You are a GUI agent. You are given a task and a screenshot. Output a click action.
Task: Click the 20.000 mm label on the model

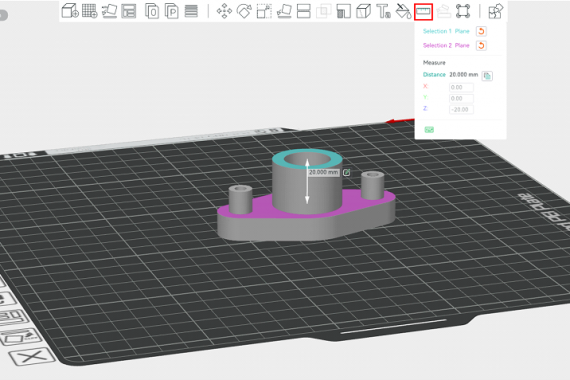pyautogui.click(x=323, y=172)
